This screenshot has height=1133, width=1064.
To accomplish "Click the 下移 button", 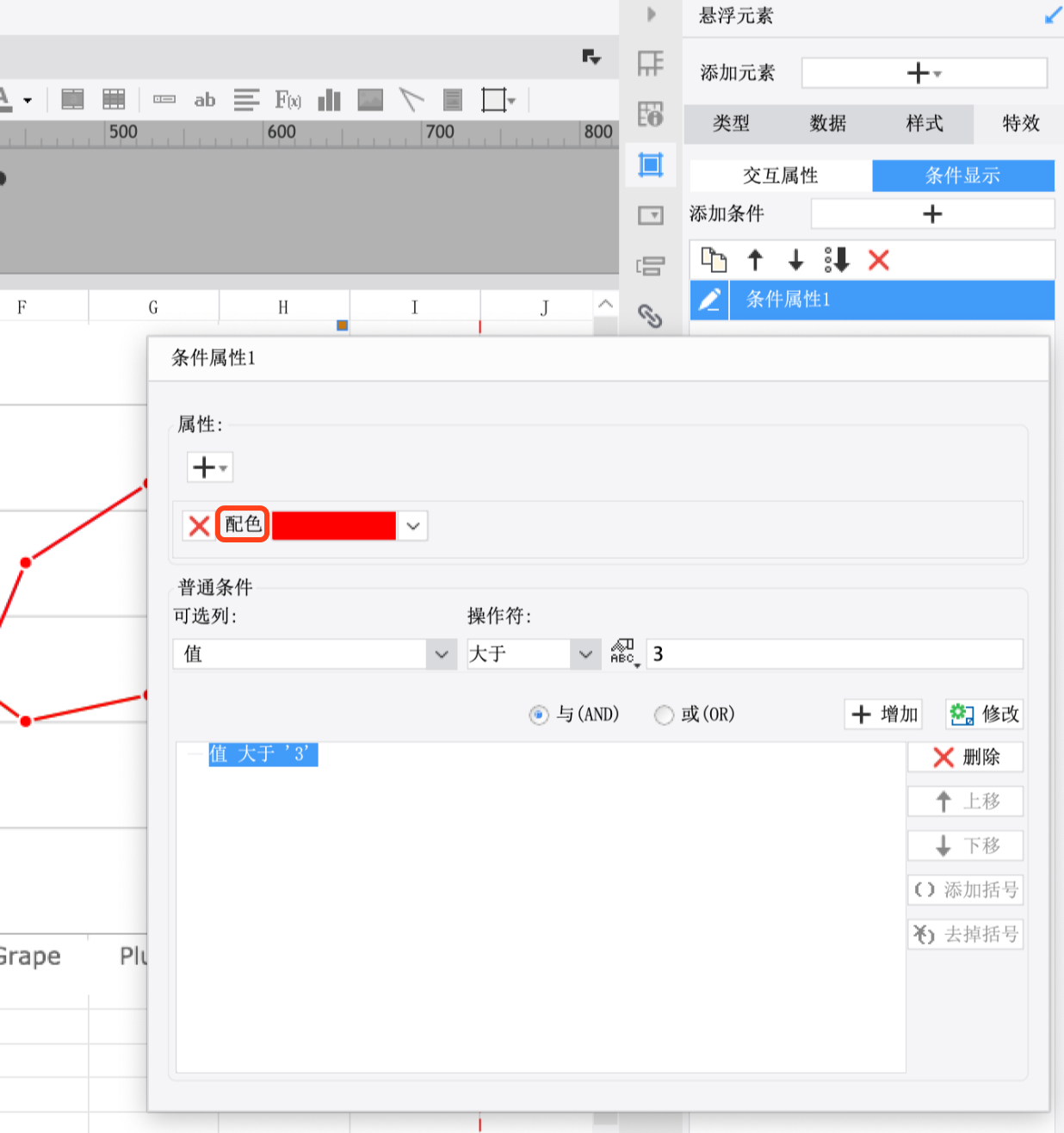I will (965, 845).
